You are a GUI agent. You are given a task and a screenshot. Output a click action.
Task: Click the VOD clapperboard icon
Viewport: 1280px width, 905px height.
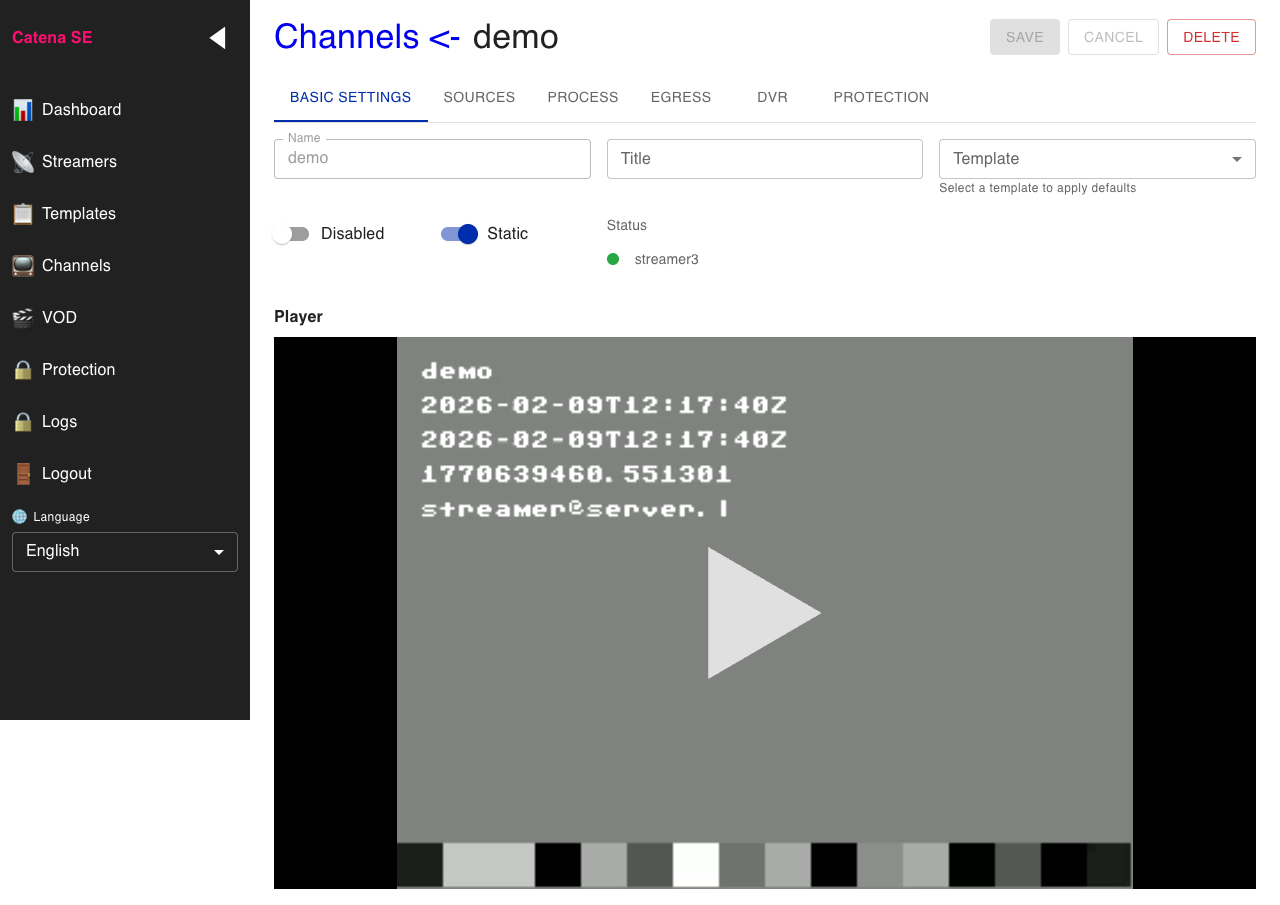(x=22, y=318)
